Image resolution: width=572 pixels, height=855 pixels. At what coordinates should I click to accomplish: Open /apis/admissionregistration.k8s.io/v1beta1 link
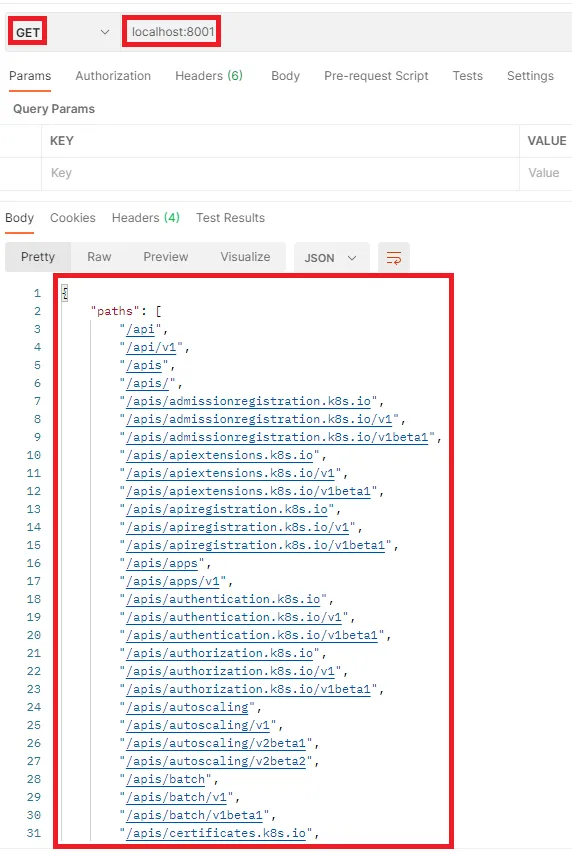tap(277, 437)
